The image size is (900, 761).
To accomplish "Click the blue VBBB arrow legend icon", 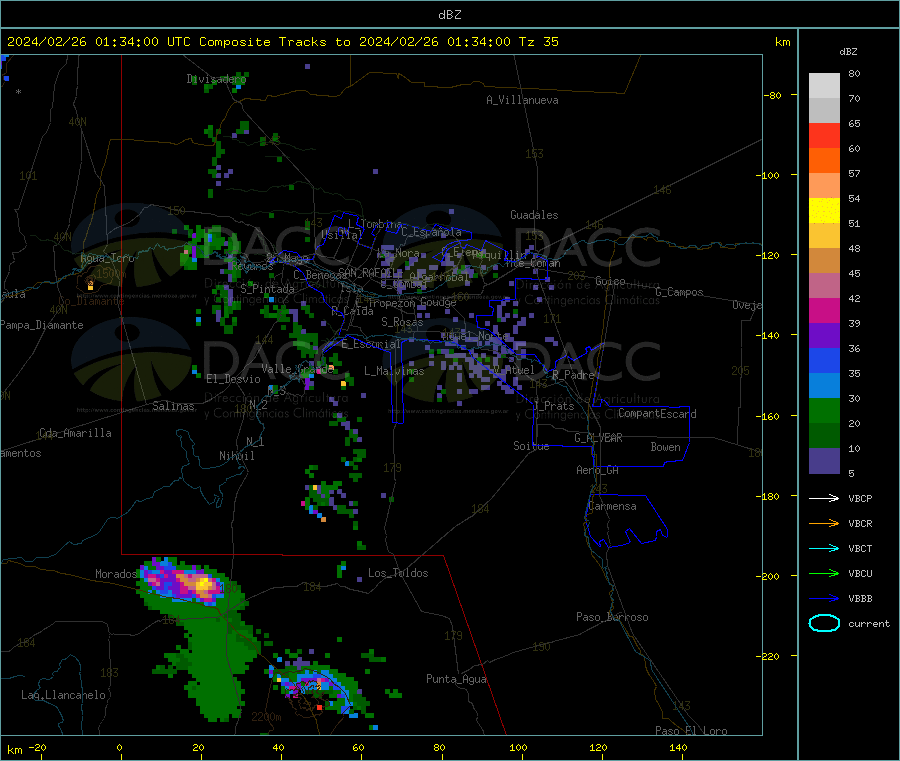I will tap(824, 599).
